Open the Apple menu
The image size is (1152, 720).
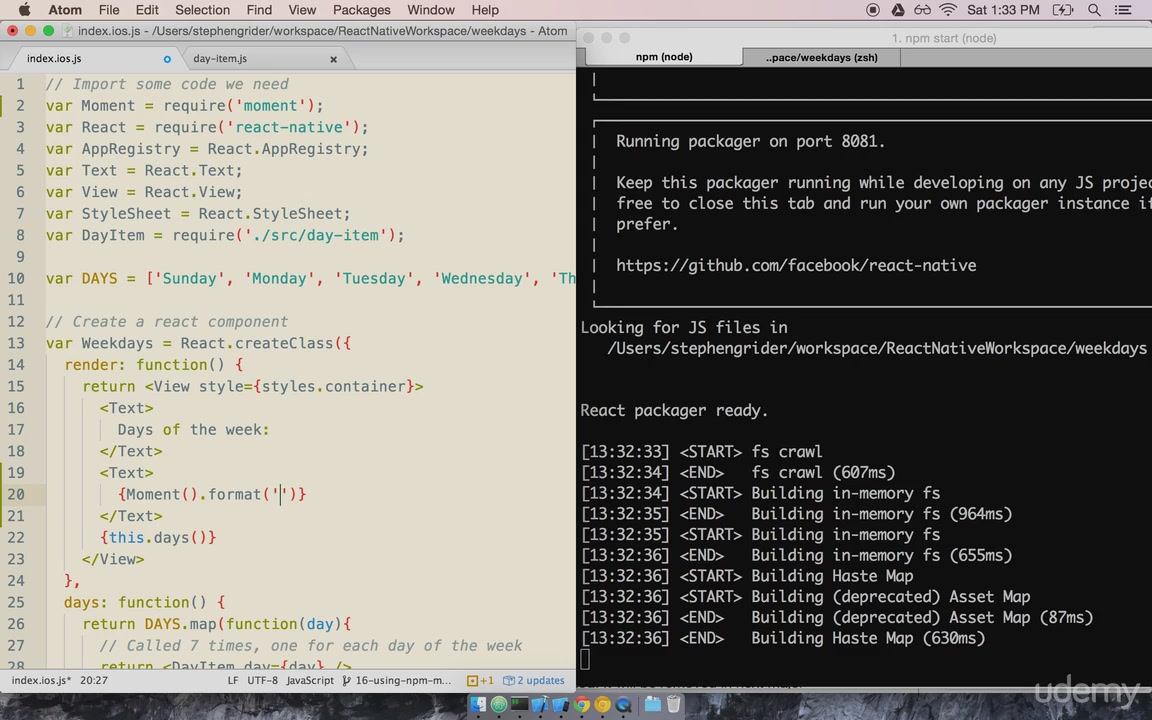pos(24,10)
